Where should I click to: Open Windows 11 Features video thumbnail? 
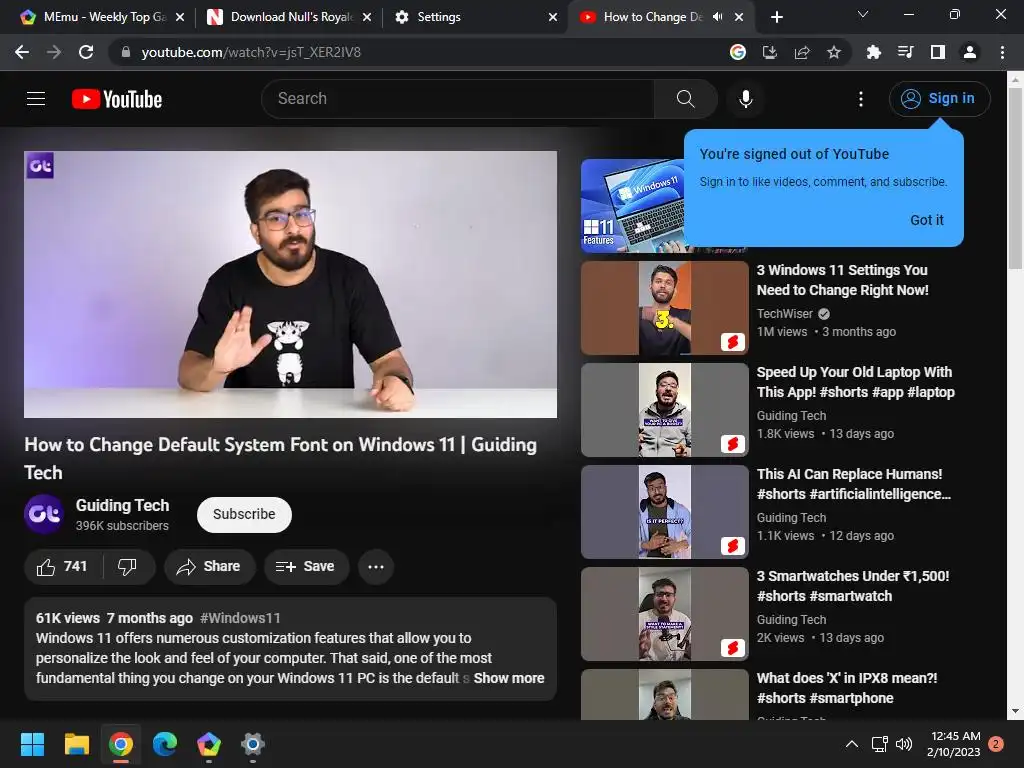(x=632, y=206)
